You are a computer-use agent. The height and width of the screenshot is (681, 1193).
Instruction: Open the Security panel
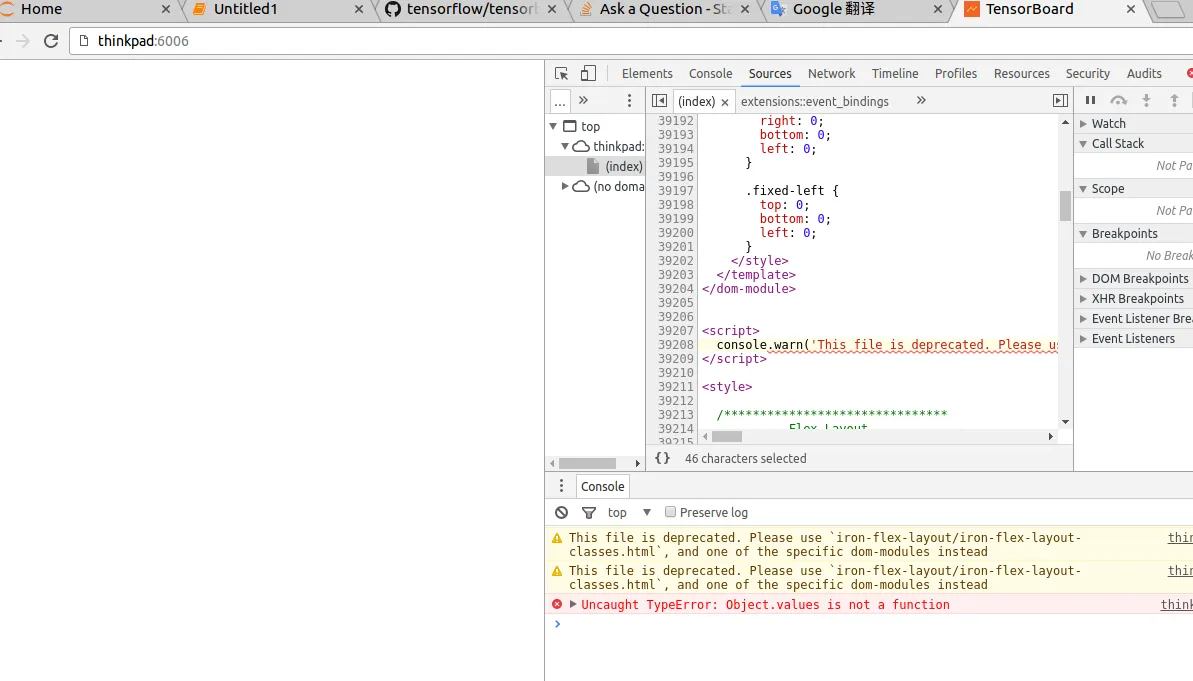(x=1087, y=74)
